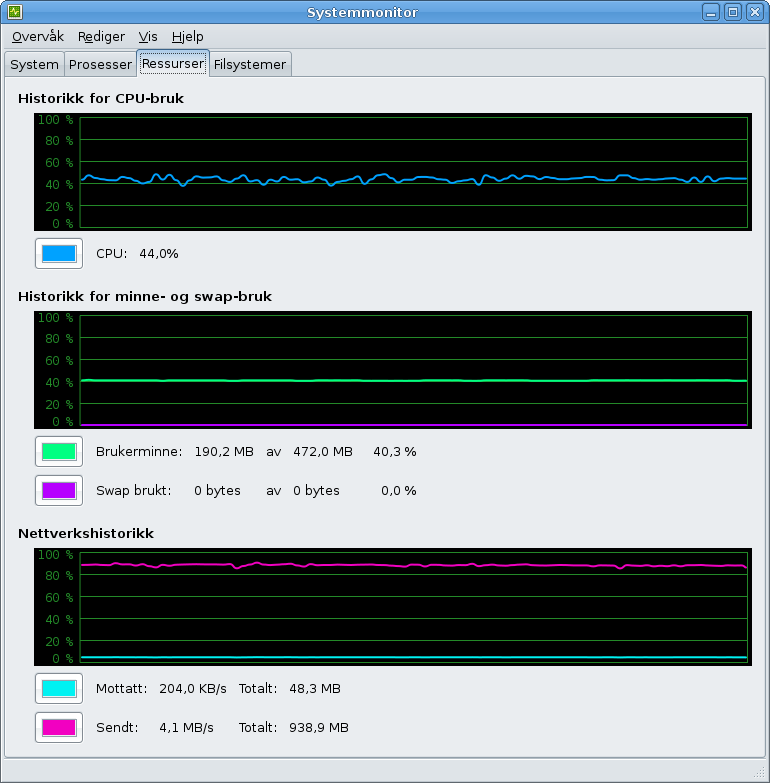Close the Systemmonitor window
The width and height of the screenshot is (770, 783).
(755, 11)
